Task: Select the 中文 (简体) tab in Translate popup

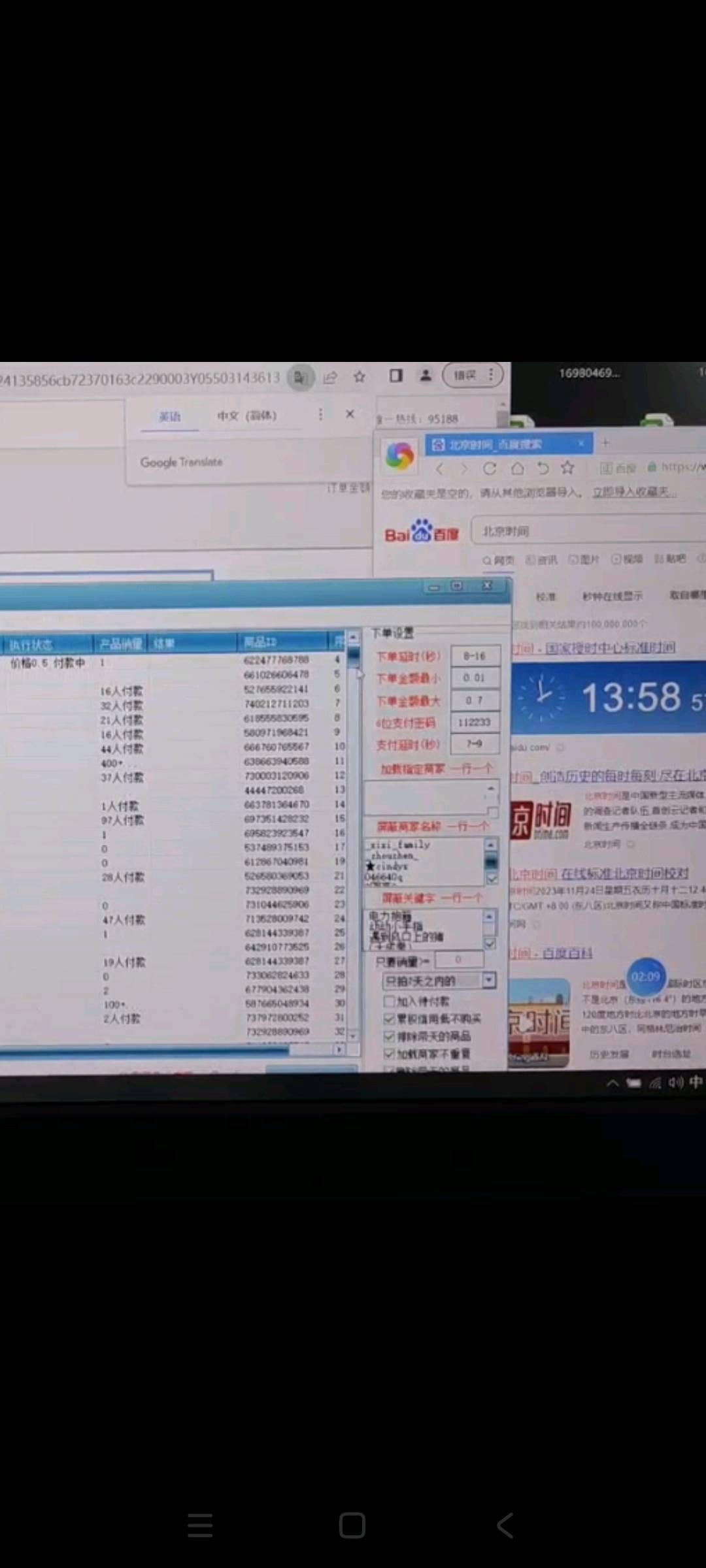Action: [246, 416]
